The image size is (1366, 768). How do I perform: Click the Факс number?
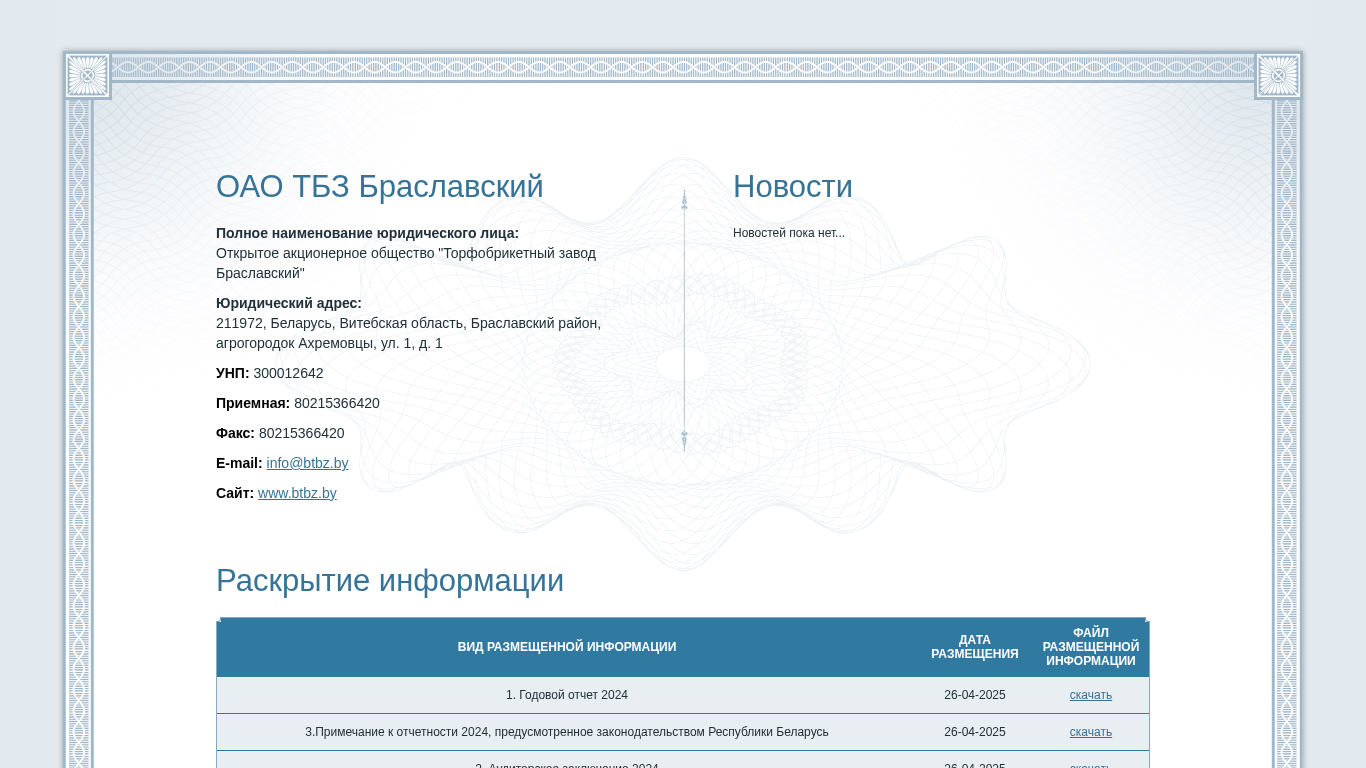click(301, 433)
